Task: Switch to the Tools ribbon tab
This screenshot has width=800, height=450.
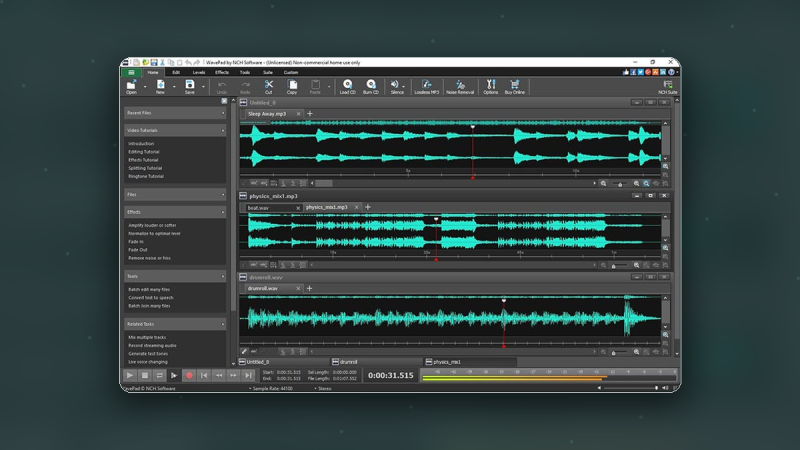Action: click(x=245, y=72)
